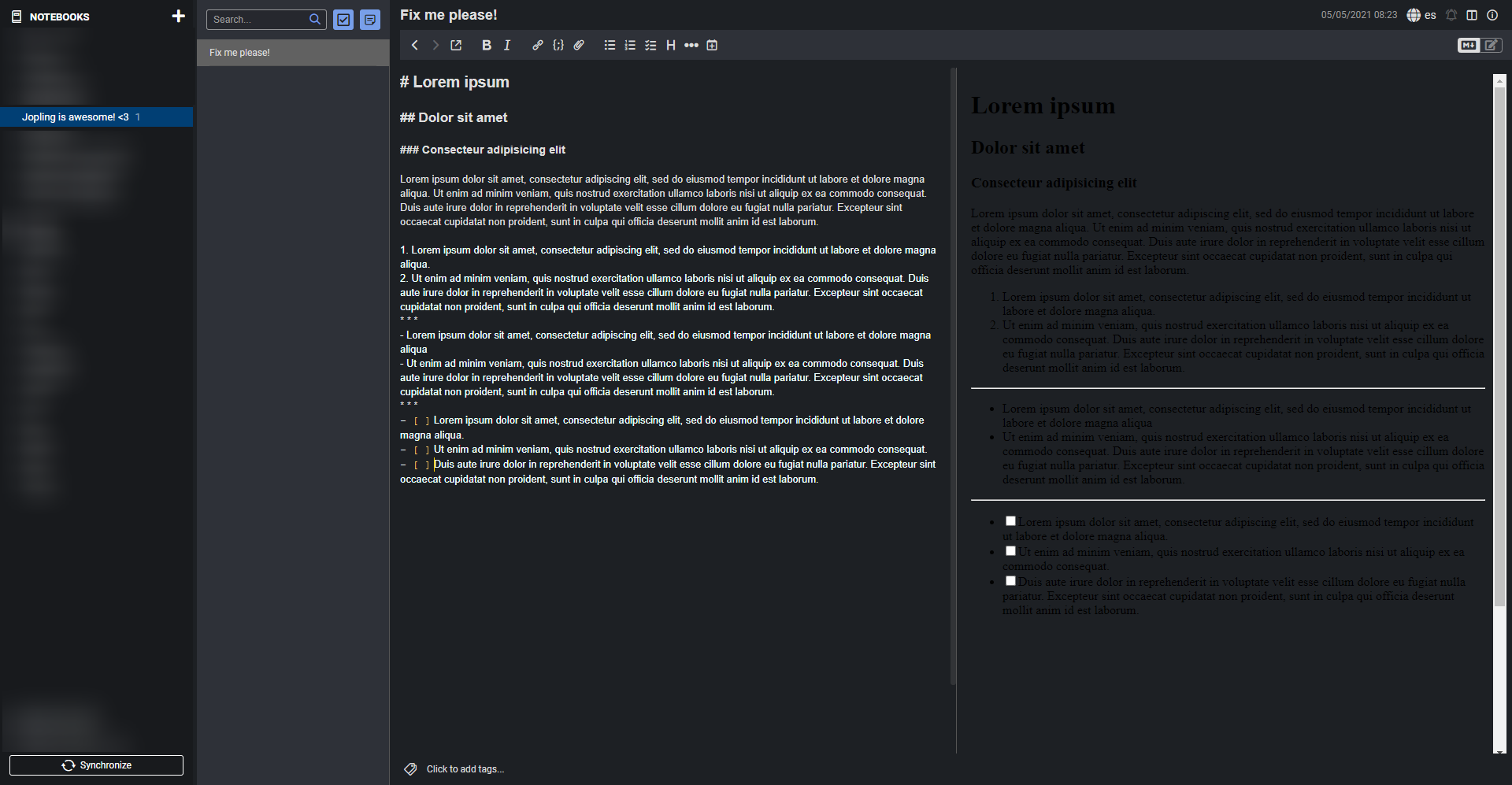Insert checkbox list
Viewport: 1512px width, 785px height.
[x=650, y=45]
